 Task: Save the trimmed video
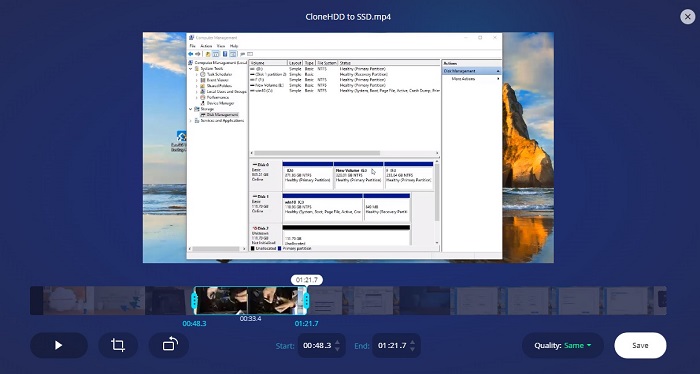click(640, 345)
